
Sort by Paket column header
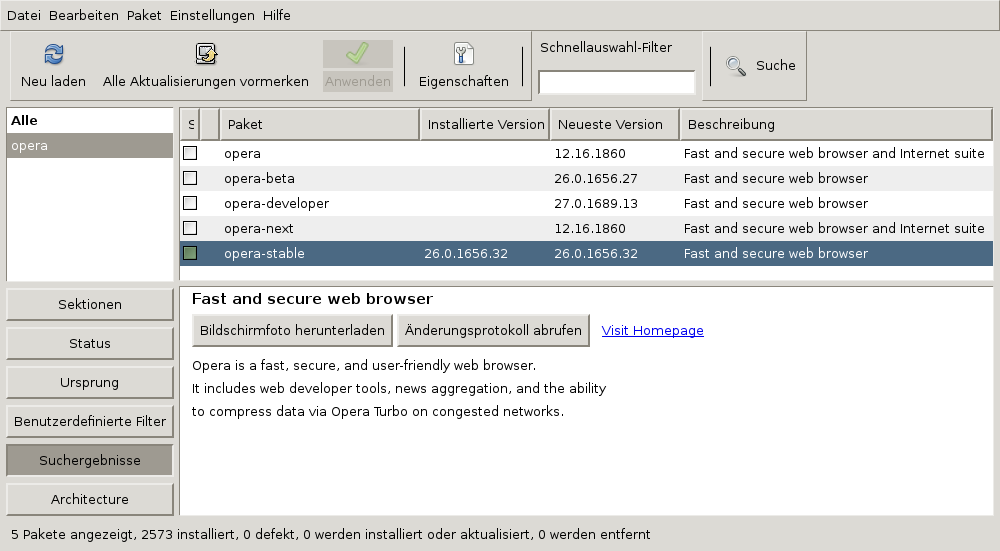319,124
